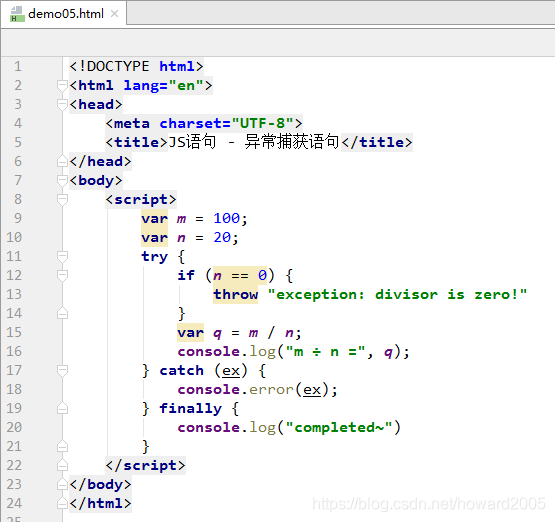Image resolution: width=555 pixels, height=522 pixels.
Task: Click the fold end marker at line 24
Action: pyautogui.click(x=62, y=503)
